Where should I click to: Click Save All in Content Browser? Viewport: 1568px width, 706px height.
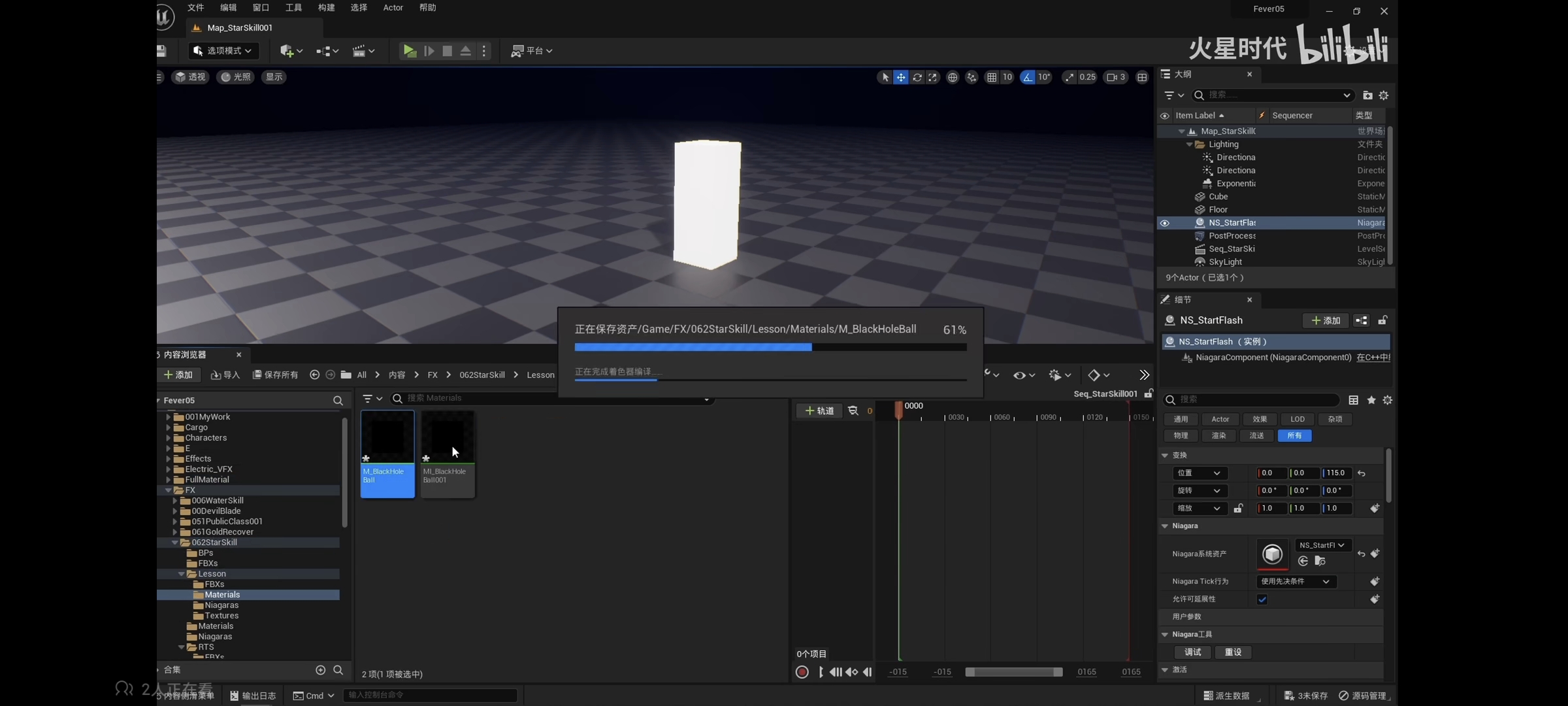click(x=276, y=375)
